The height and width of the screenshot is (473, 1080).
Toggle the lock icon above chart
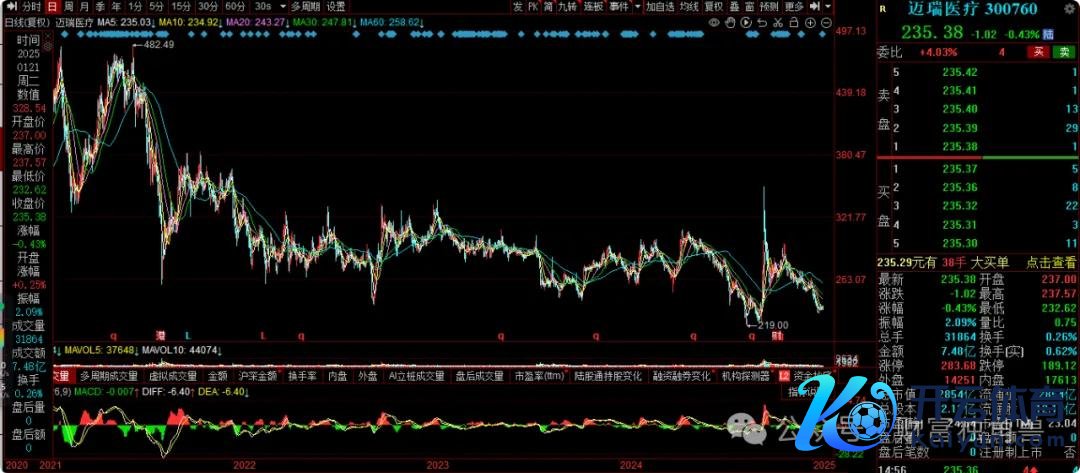(794, 22)
